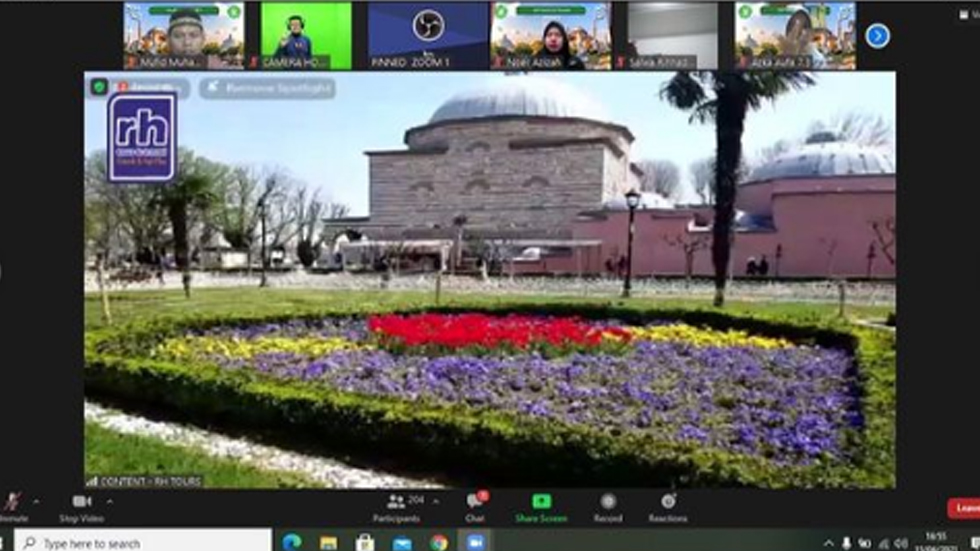Show hidden system tray icons
The image size is (980, 551).
(828, 542)
